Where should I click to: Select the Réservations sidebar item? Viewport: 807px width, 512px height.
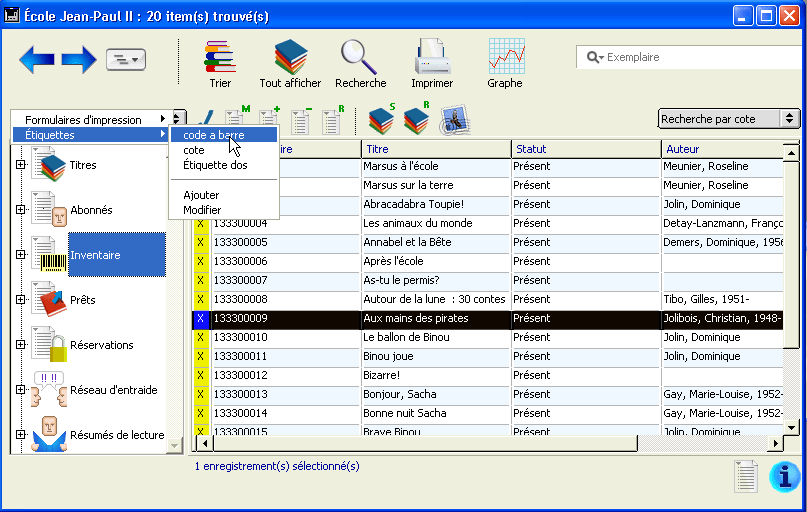point(101,345)
